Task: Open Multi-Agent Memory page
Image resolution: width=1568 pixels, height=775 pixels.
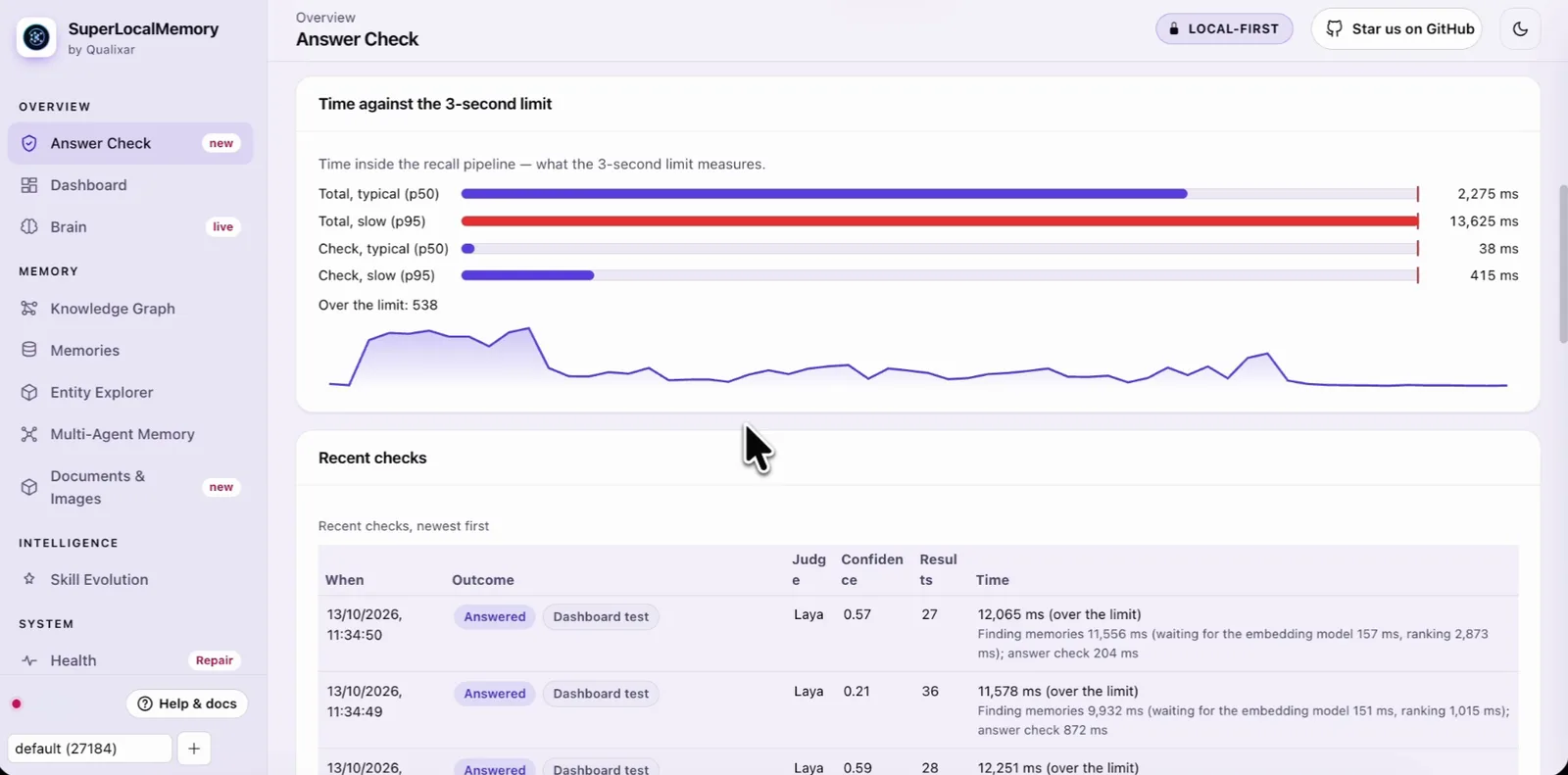Action: point(130,434)
